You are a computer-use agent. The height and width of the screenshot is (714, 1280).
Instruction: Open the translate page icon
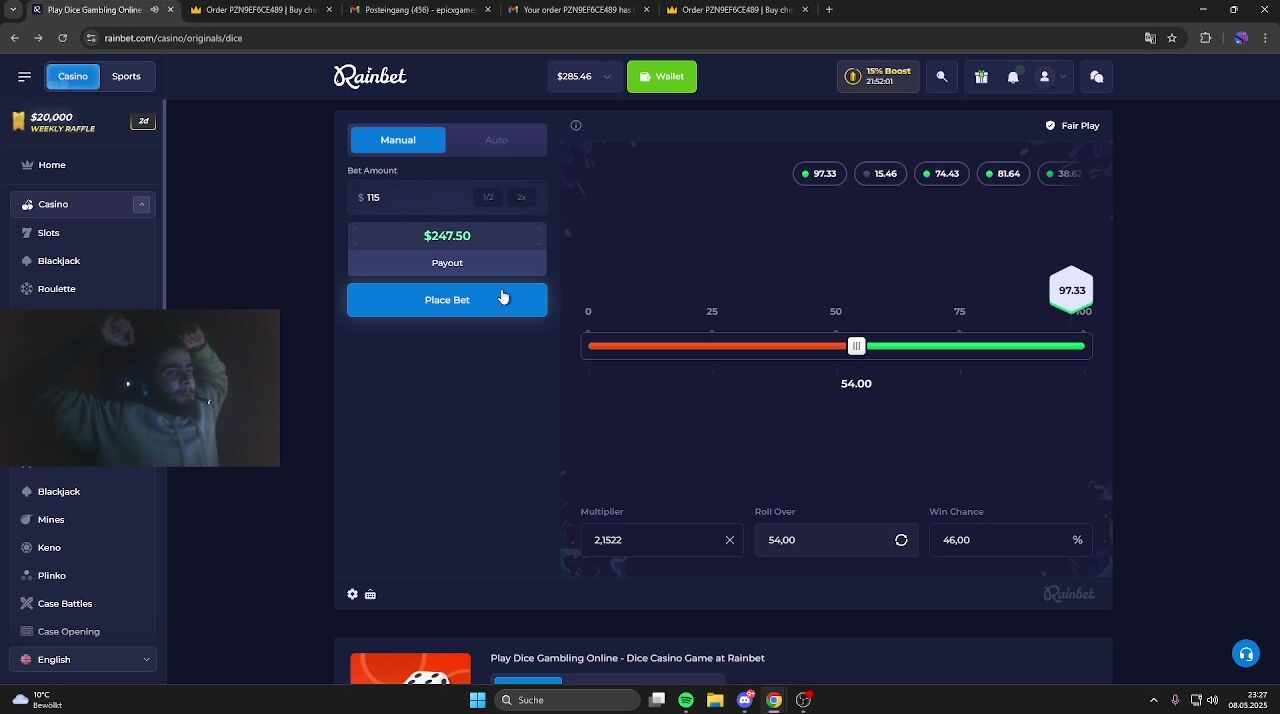tap(1150, 38)
